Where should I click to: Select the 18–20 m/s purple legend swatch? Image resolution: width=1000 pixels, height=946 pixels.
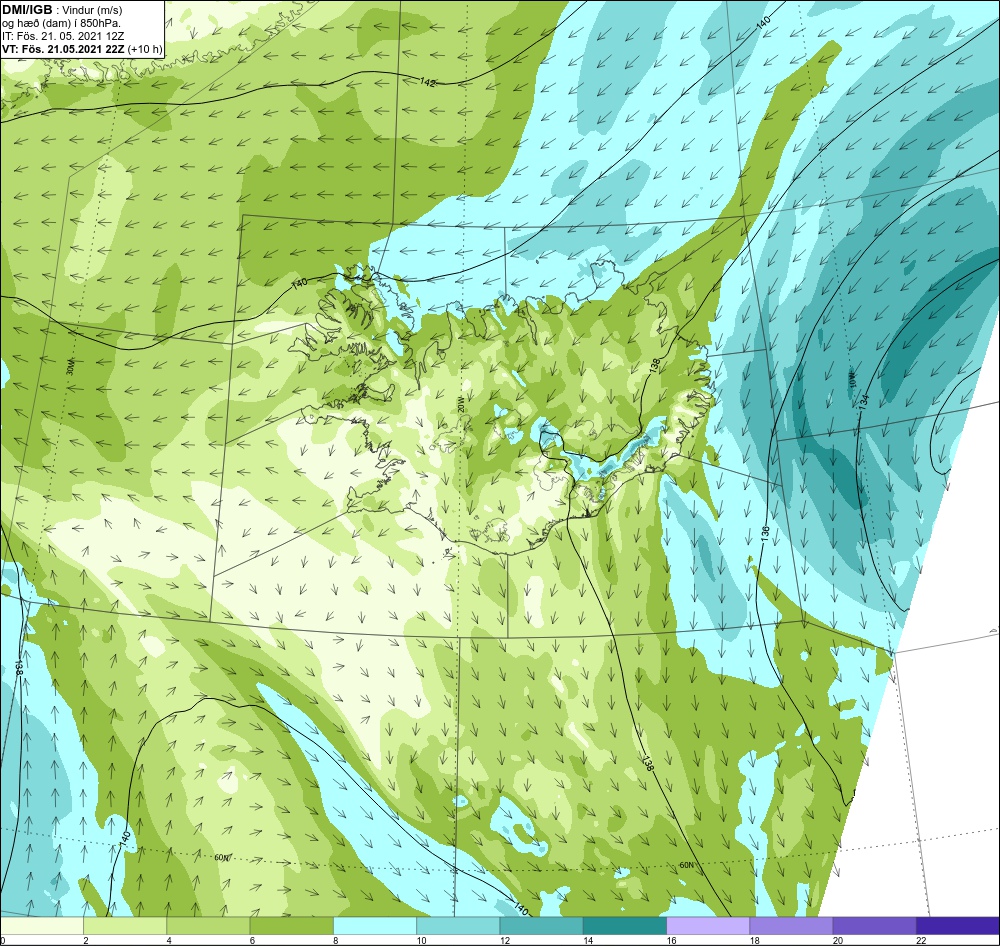(791, 926)
